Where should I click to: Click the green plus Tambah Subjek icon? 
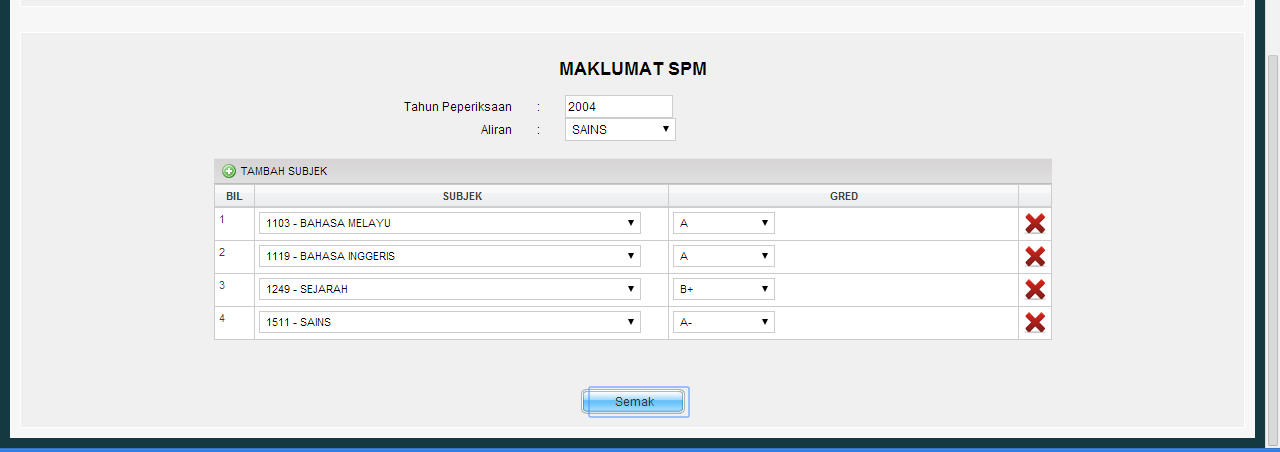229,171
